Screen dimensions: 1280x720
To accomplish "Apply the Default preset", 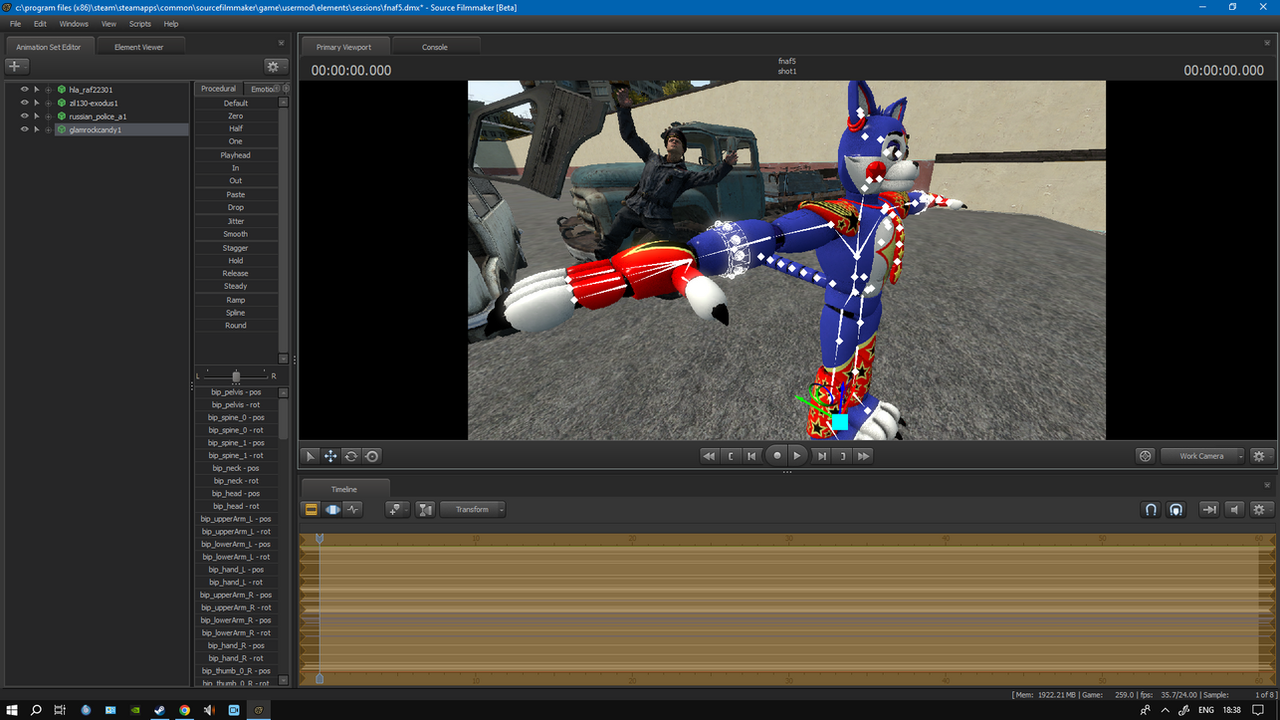I will [236, 103].
